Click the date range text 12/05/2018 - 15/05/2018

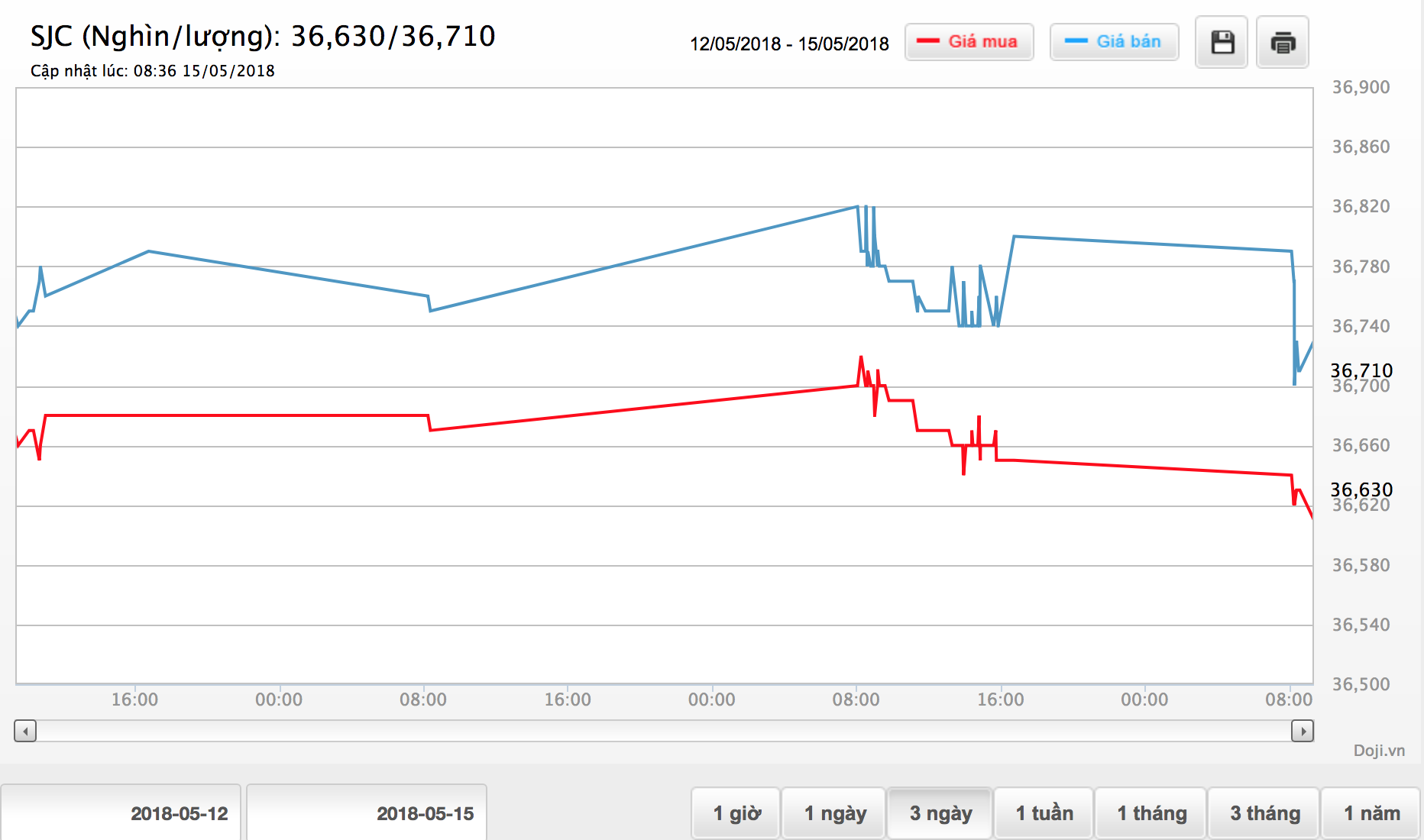(x=789, y=44)
